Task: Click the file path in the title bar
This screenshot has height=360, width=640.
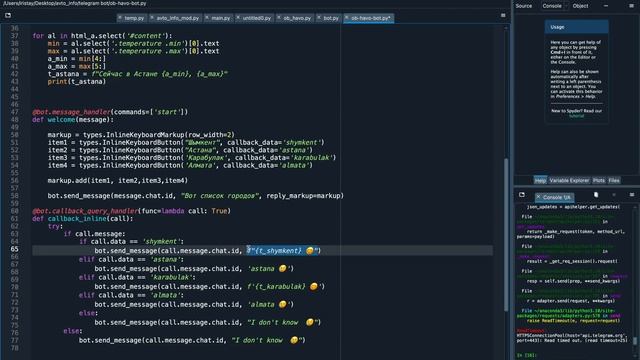Action: [x=75, y=3]
